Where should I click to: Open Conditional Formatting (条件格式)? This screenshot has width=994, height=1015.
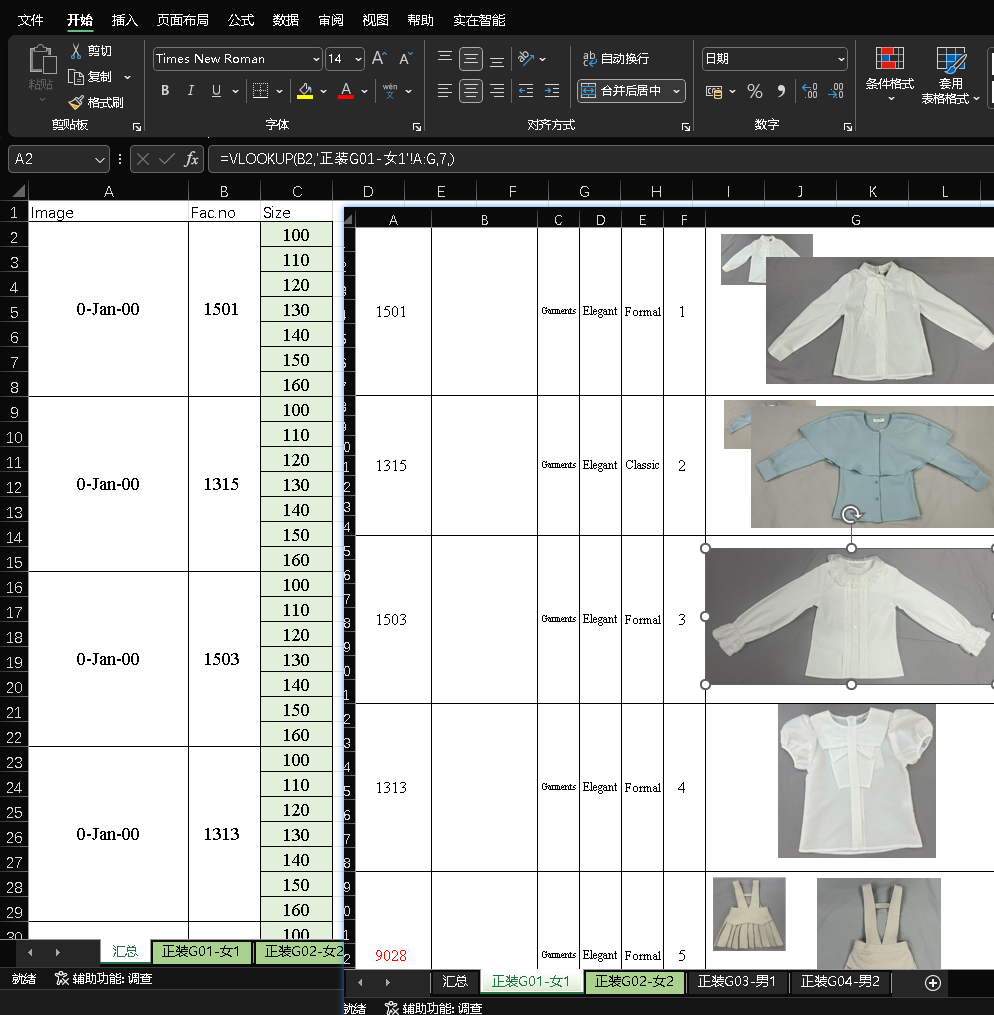pos(889,70)
